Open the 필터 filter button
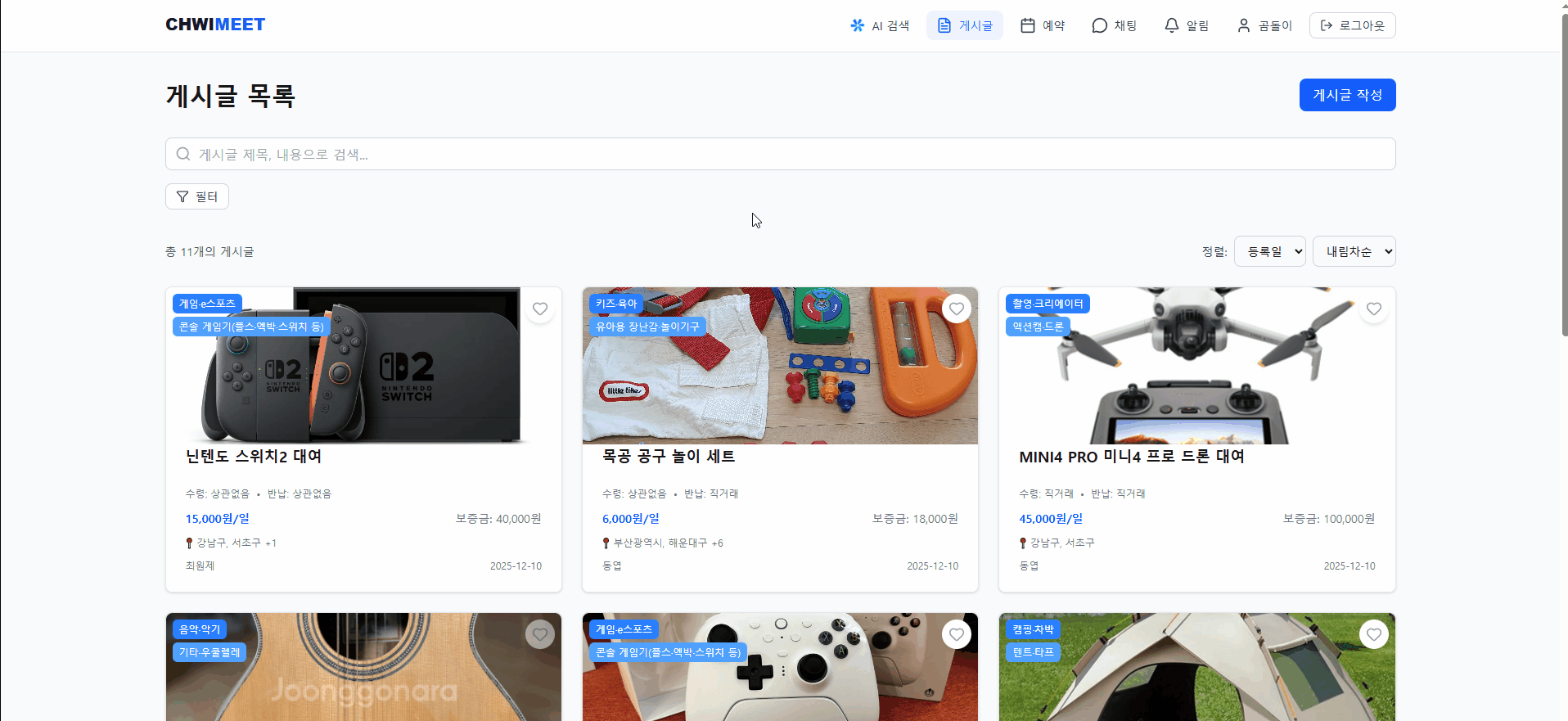Screen dimensions: 1568x721 point(197,196)
